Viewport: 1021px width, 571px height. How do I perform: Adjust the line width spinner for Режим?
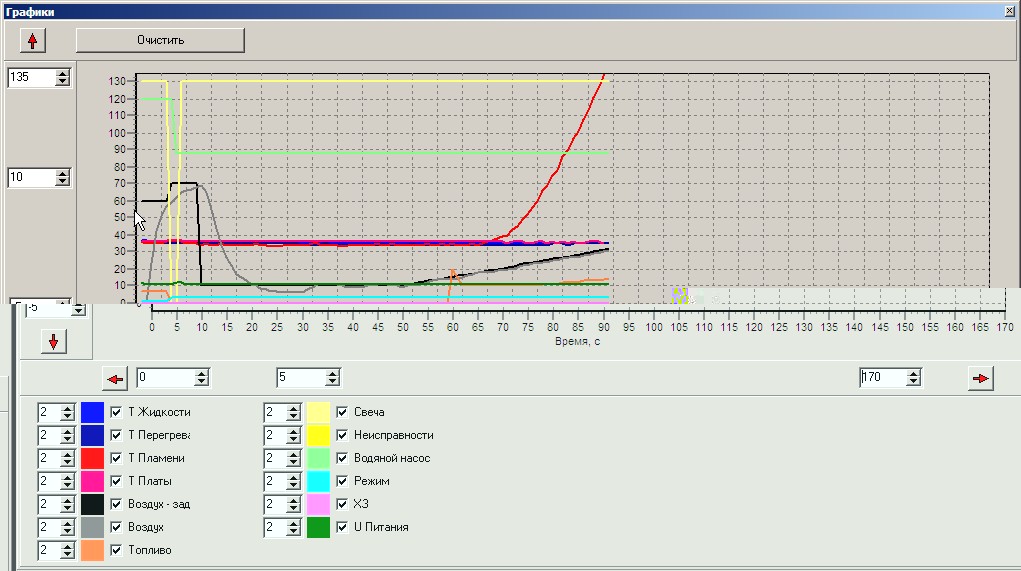[293, 481]
